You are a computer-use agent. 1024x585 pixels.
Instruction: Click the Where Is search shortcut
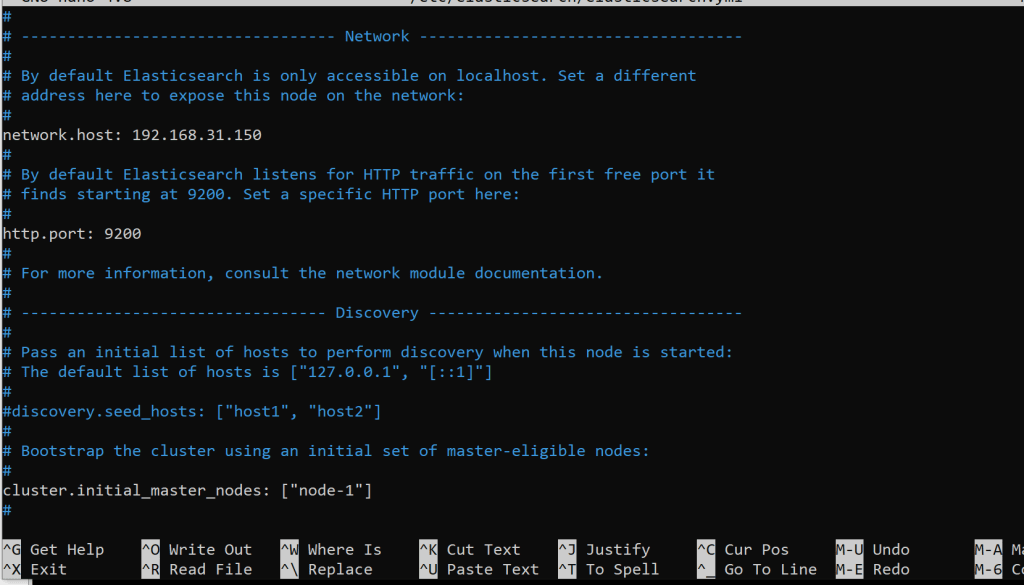(344, 549)
